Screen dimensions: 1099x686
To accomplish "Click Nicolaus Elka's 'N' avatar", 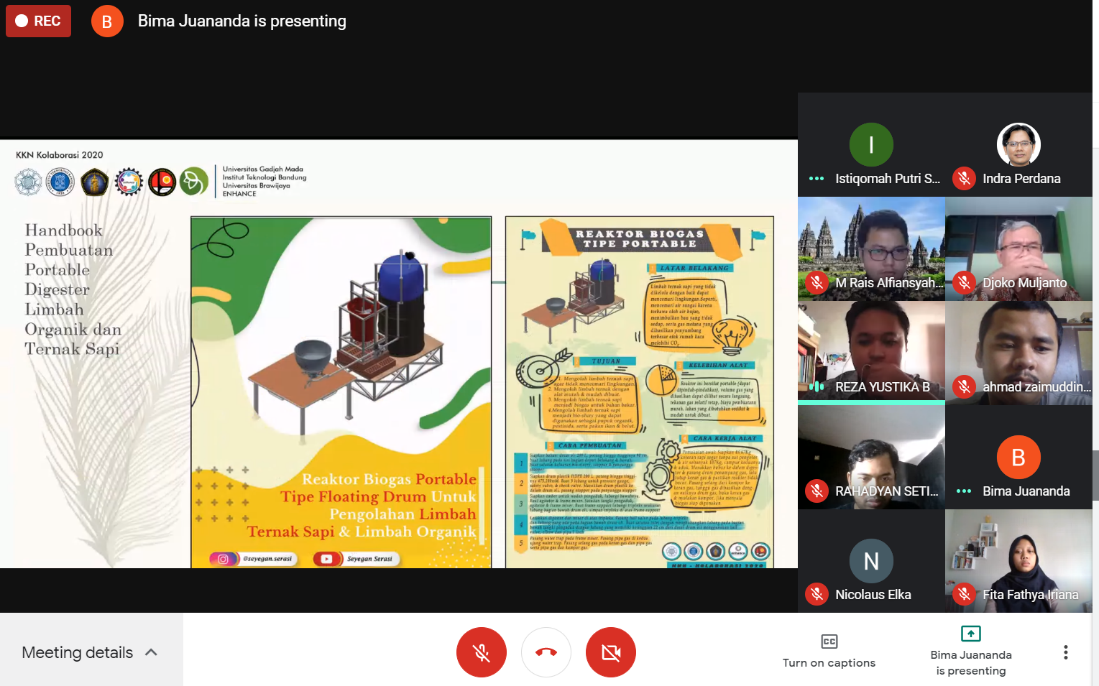I will coord(871,561).
